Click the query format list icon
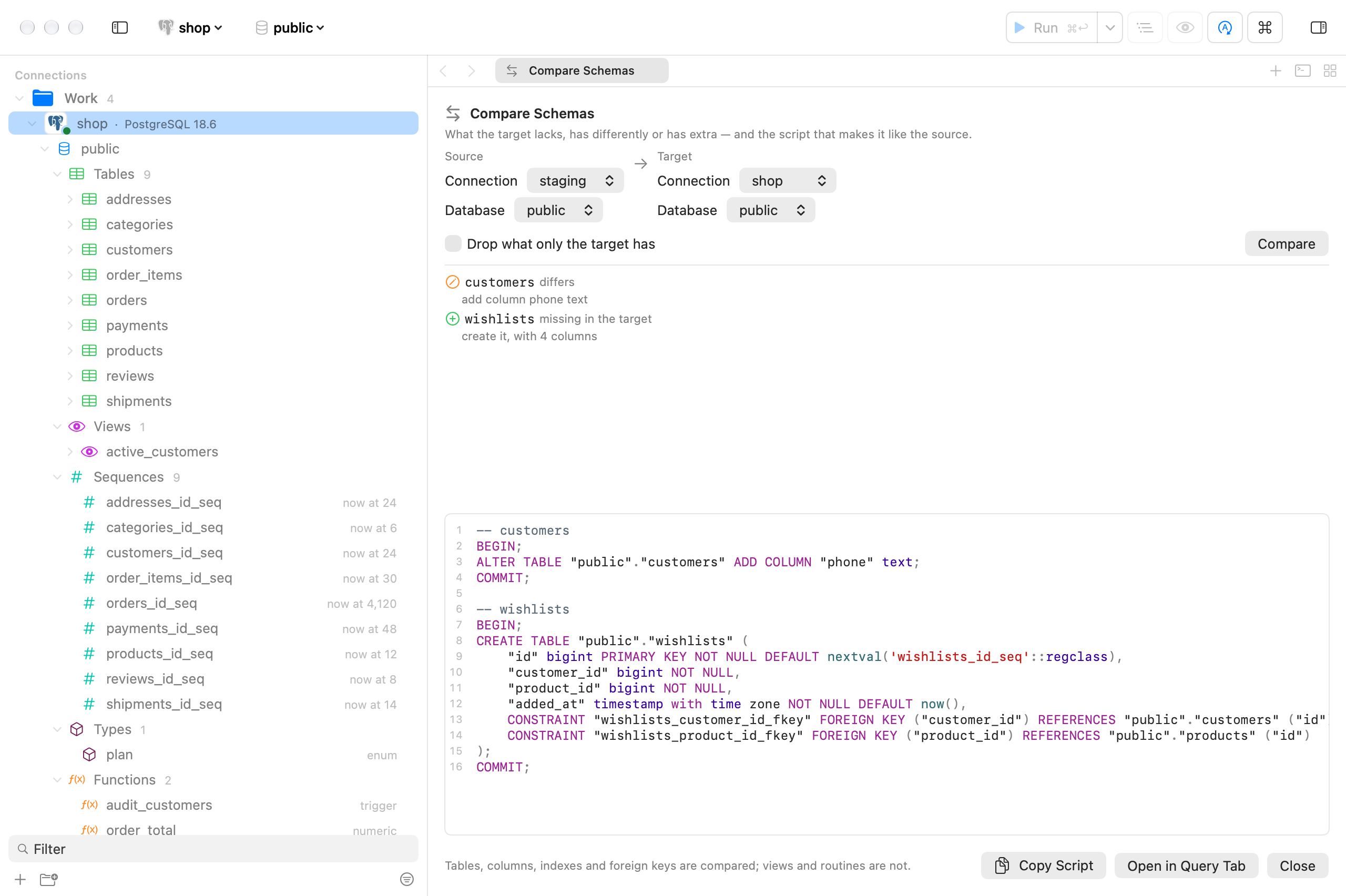 (1144, 27)
